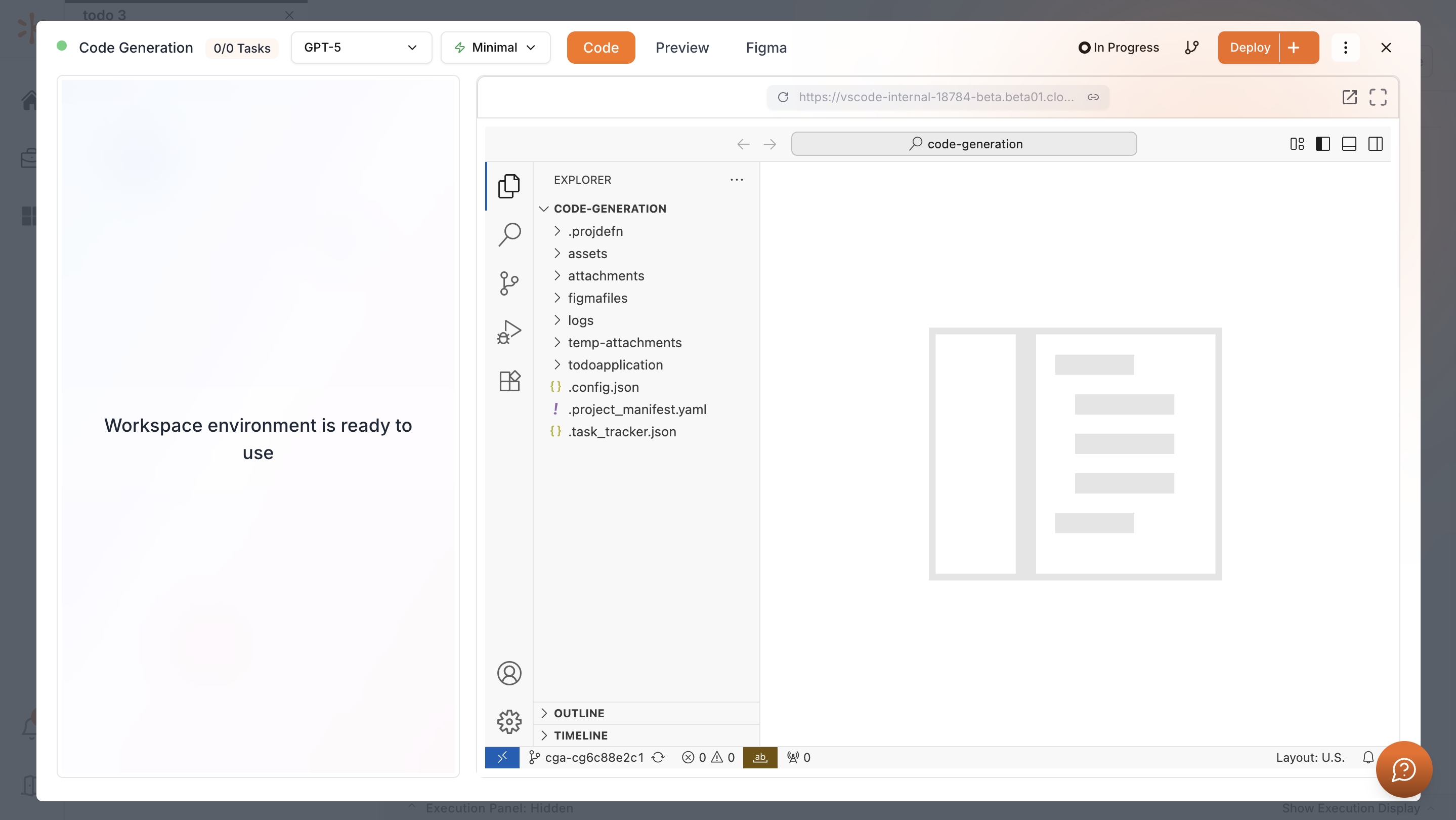Toggle the bottom panel
Viewport: 1456px width, 820px height.
1349,144
